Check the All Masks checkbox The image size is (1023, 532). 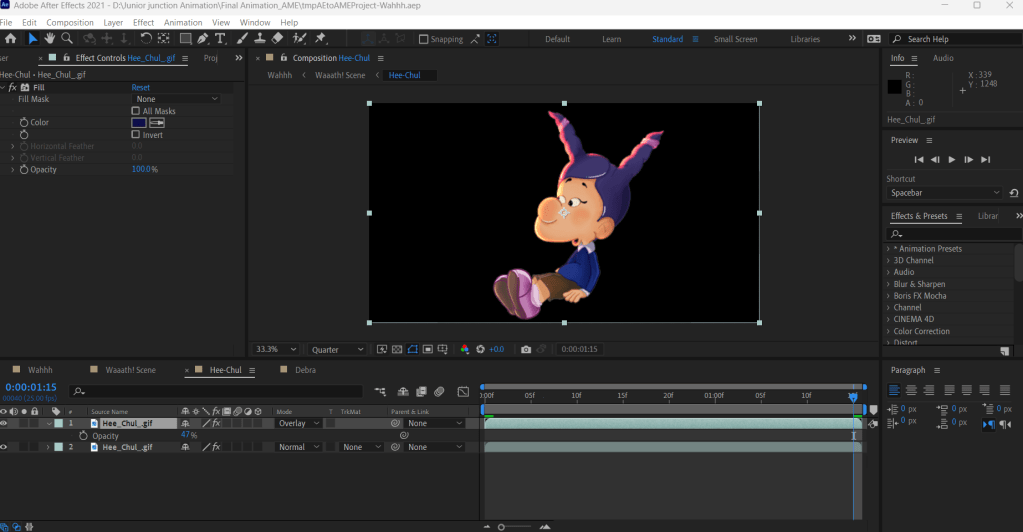tap(136, 111)
